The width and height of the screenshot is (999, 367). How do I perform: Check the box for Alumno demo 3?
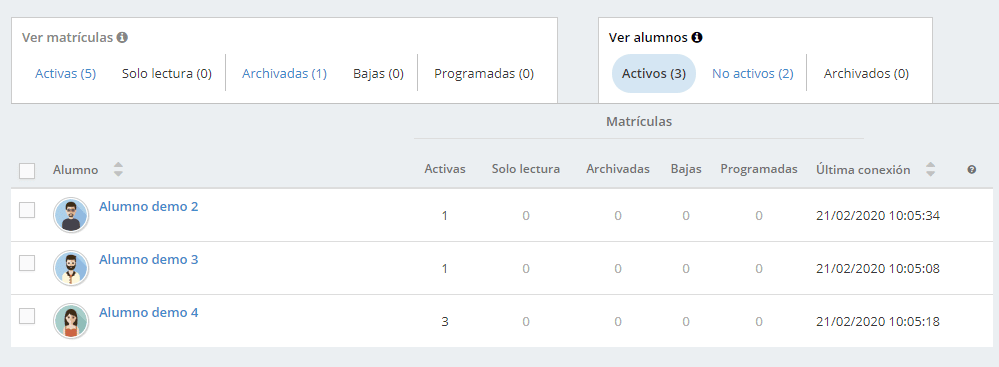click(27, 263)
